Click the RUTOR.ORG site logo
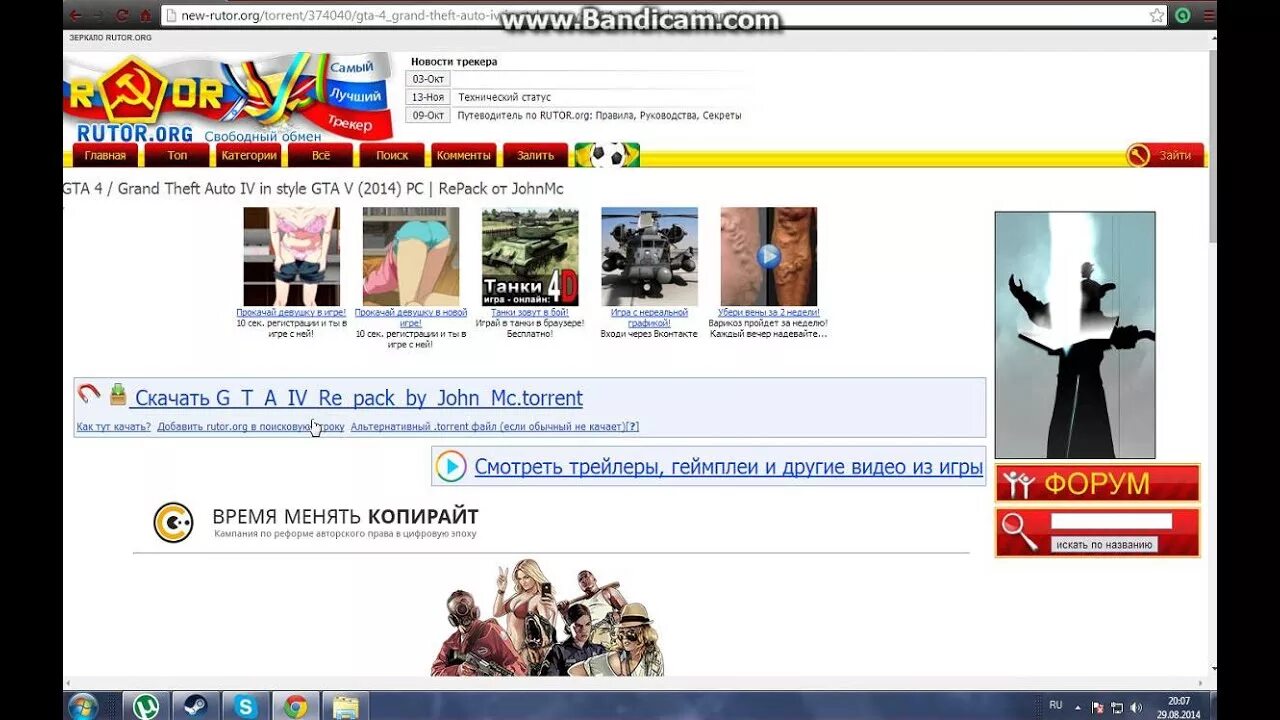1280x720 pixels. (230, 98)
